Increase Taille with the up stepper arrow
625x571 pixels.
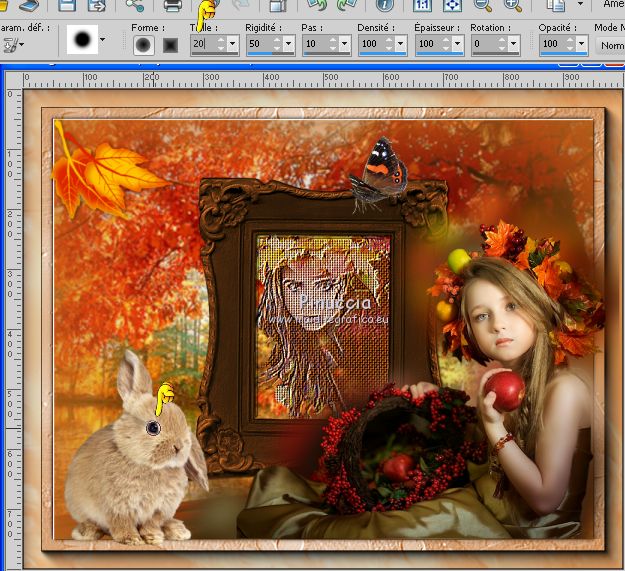click(x=221, y=39)
